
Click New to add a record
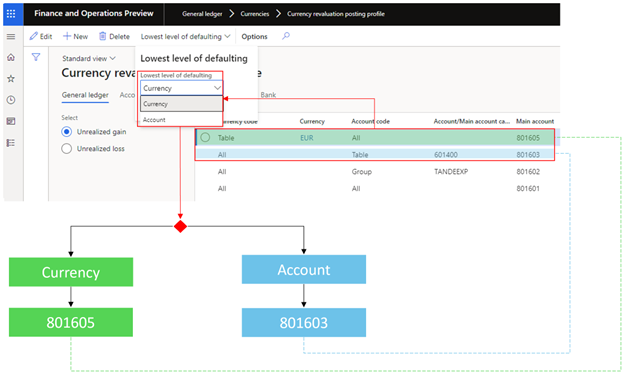point(75,37)
